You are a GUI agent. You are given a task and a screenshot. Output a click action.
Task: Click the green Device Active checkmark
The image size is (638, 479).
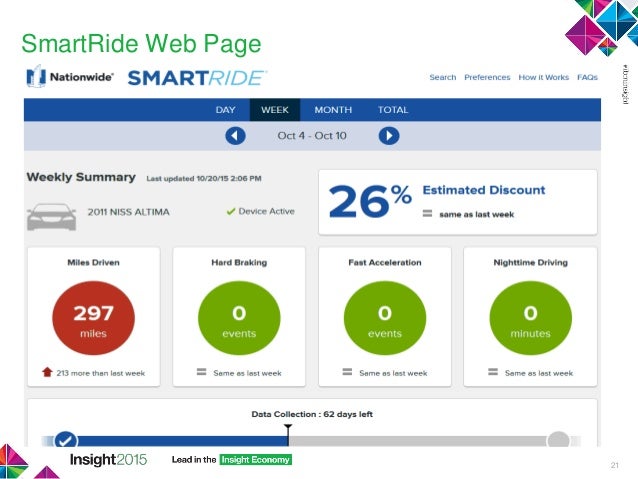point(231,211)
